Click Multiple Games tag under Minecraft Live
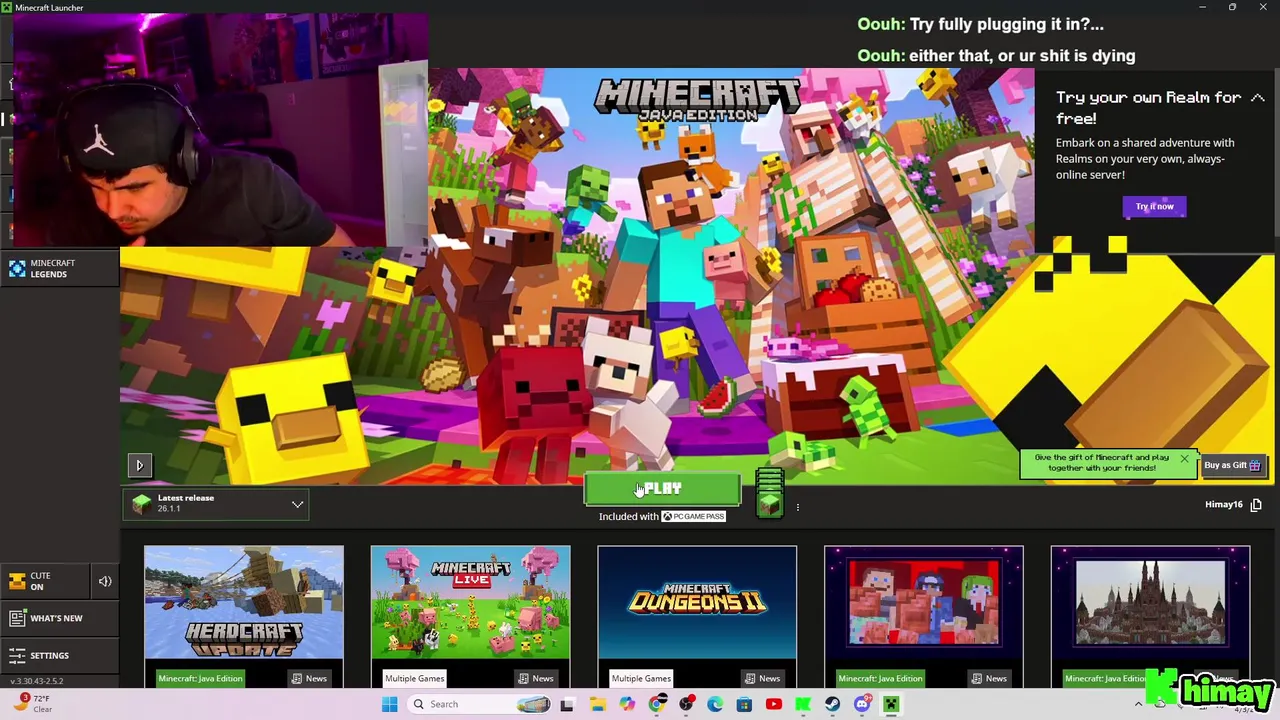 click(x=414, y=679)
